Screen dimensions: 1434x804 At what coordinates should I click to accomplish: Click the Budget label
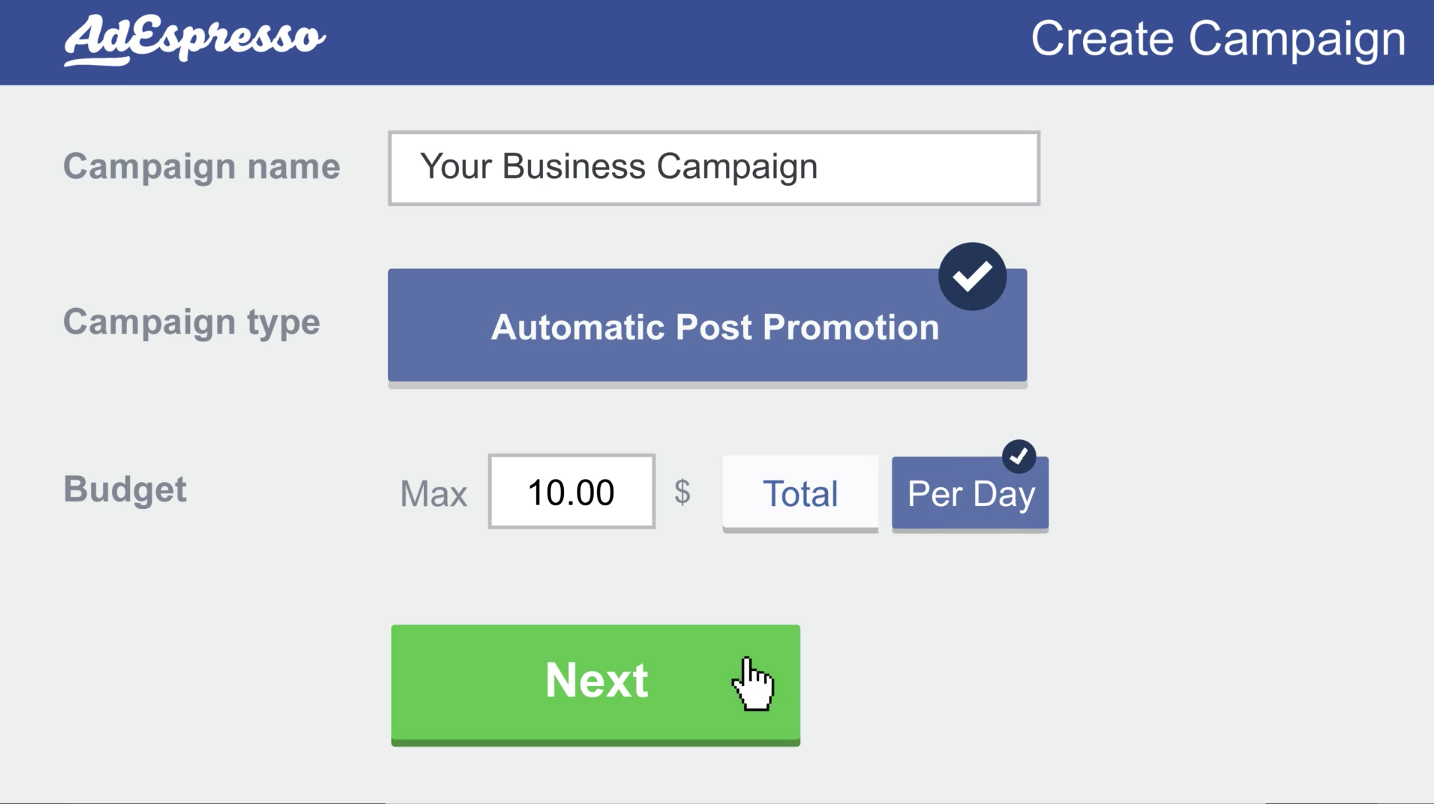coord(125,489)
